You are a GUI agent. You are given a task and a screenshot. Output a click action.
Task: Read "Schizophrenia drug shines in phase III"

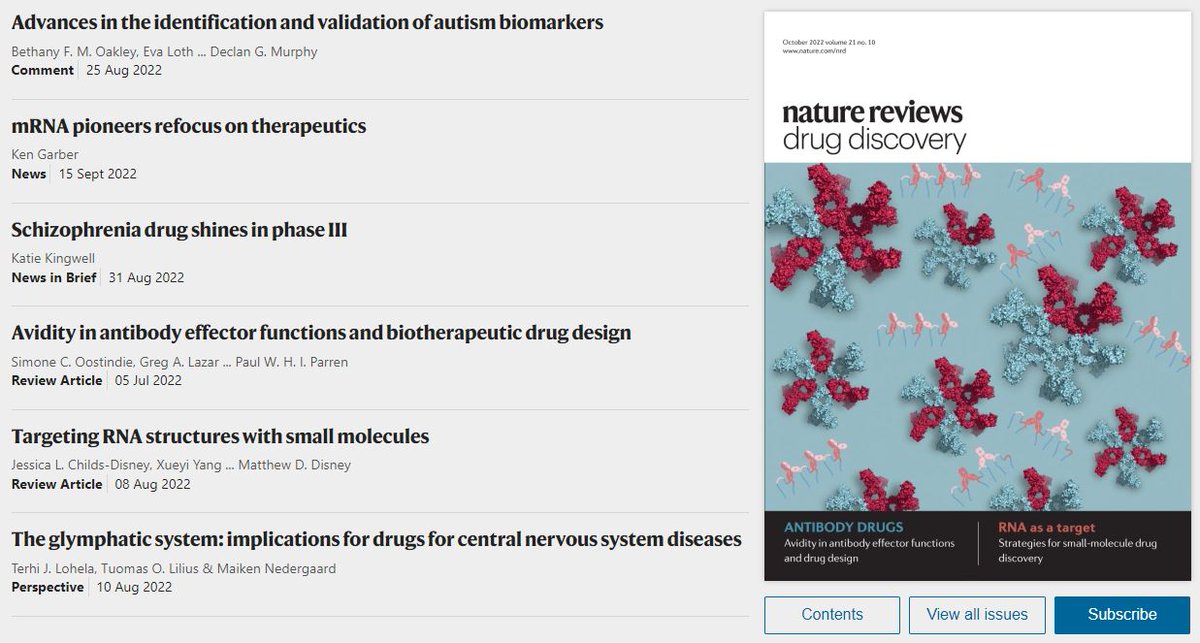point(178,229)
